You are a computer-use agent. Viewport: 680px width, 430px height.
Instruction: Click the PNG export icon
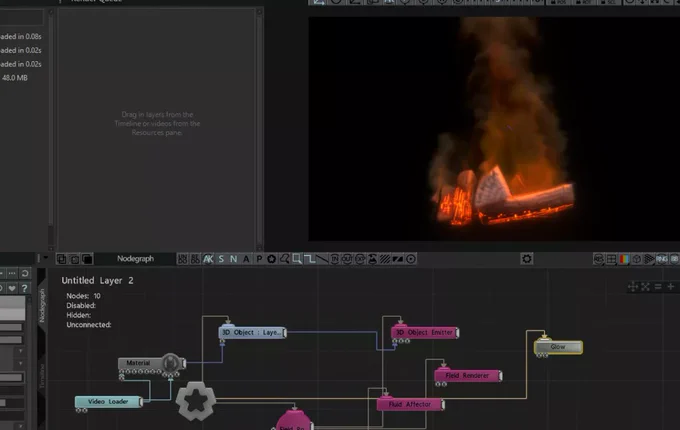point(662,259)
